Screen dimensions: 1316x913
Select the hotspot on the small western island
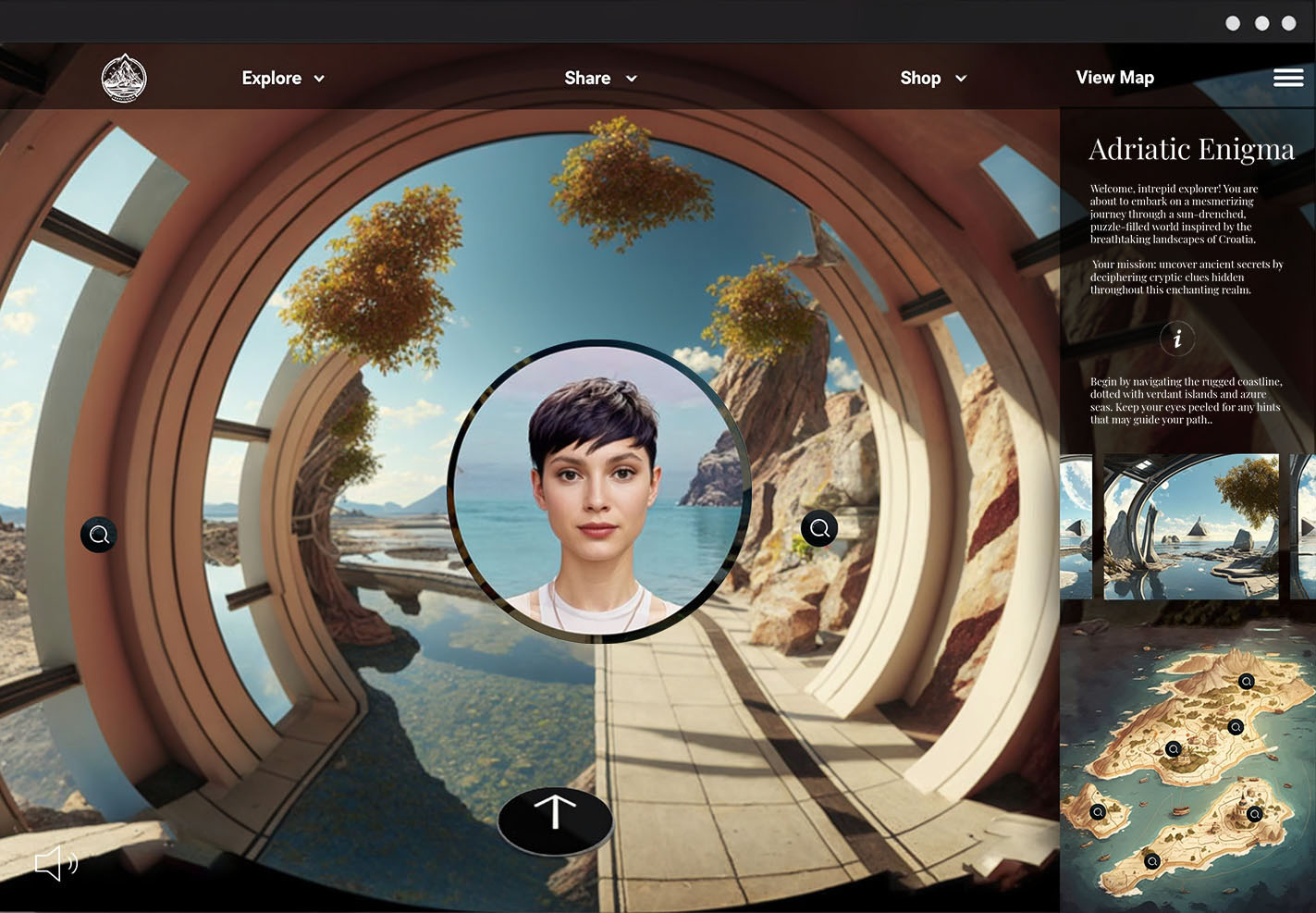tap(1098, 812)
